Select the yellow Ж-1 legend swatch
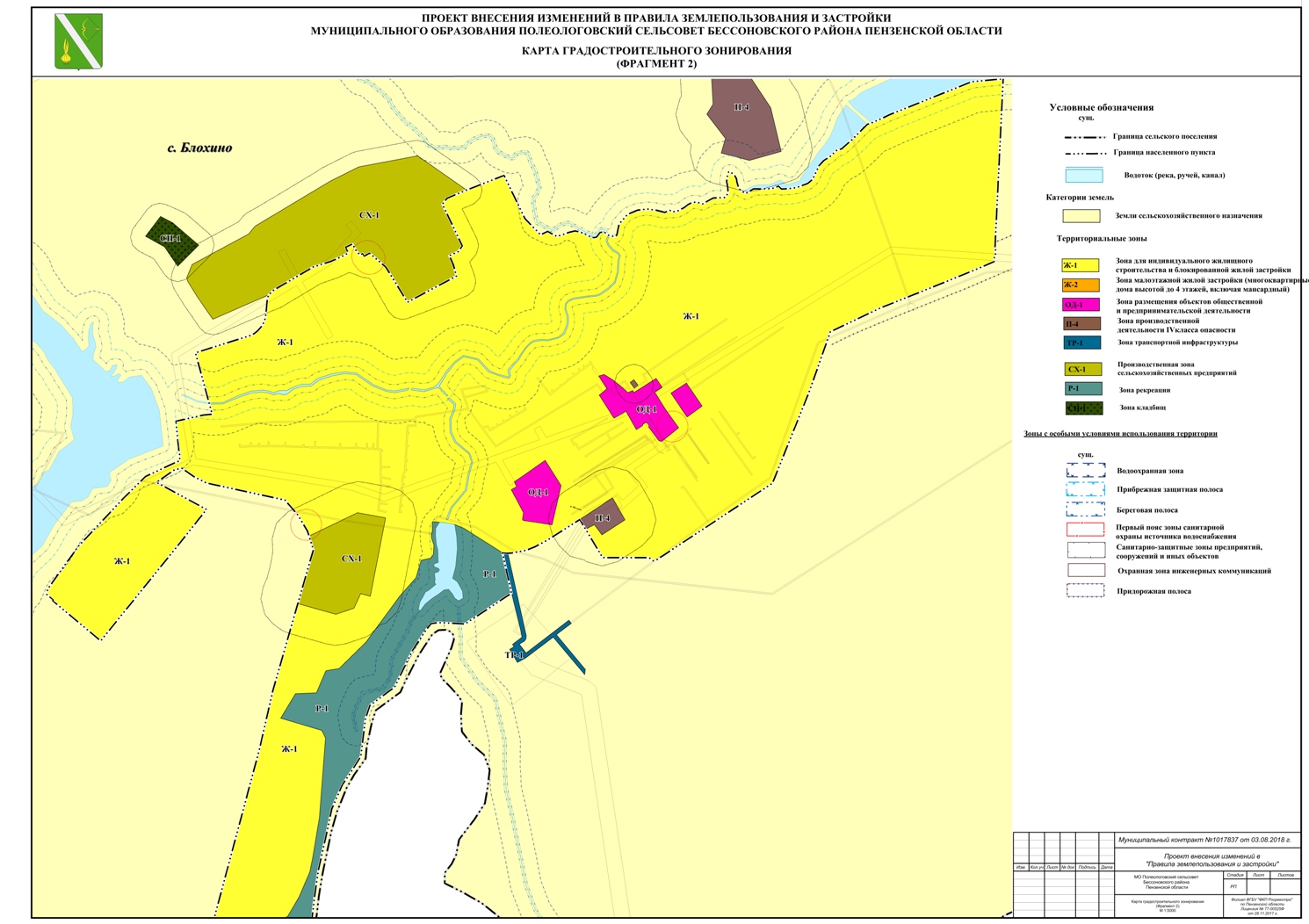 (1081, 265)
